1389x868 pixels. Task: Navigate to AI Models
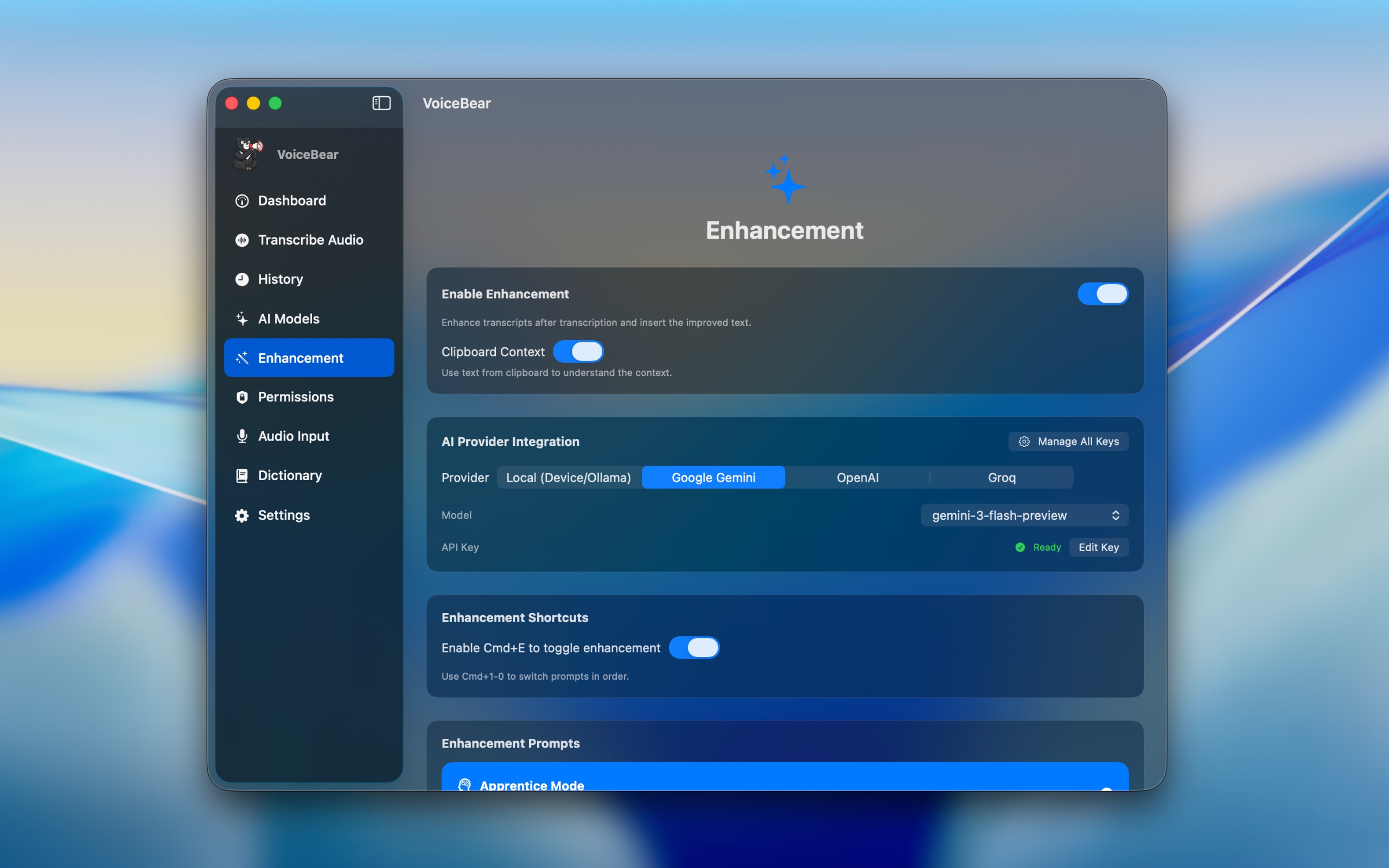point(309,318)
